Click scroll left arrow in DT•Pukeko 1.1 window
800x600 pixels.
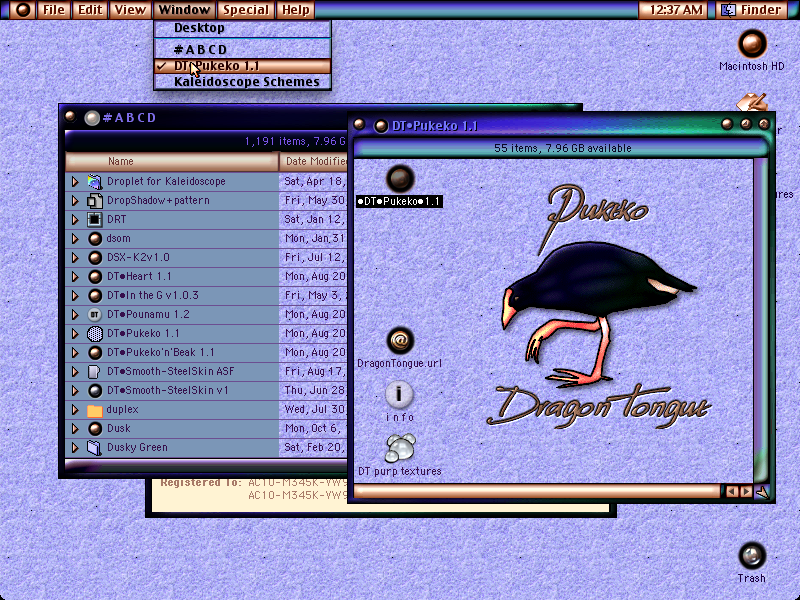[x=732, y=491]
